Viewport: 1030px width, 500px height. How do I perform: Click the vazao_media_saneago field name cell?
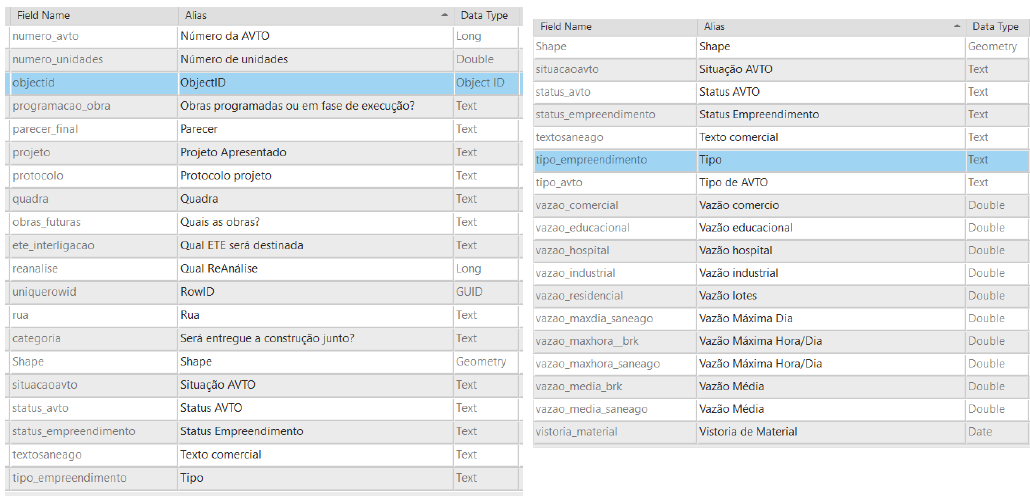[614, 409]
